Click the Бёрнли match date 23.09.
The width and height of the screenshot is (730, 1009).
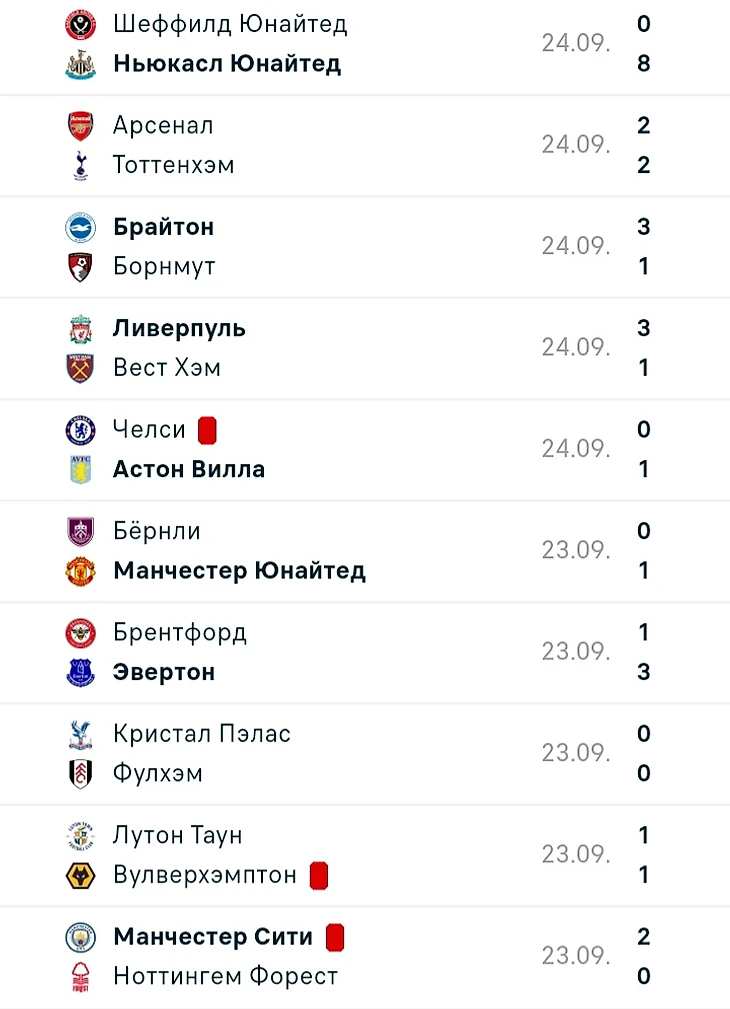pos(576,551)
